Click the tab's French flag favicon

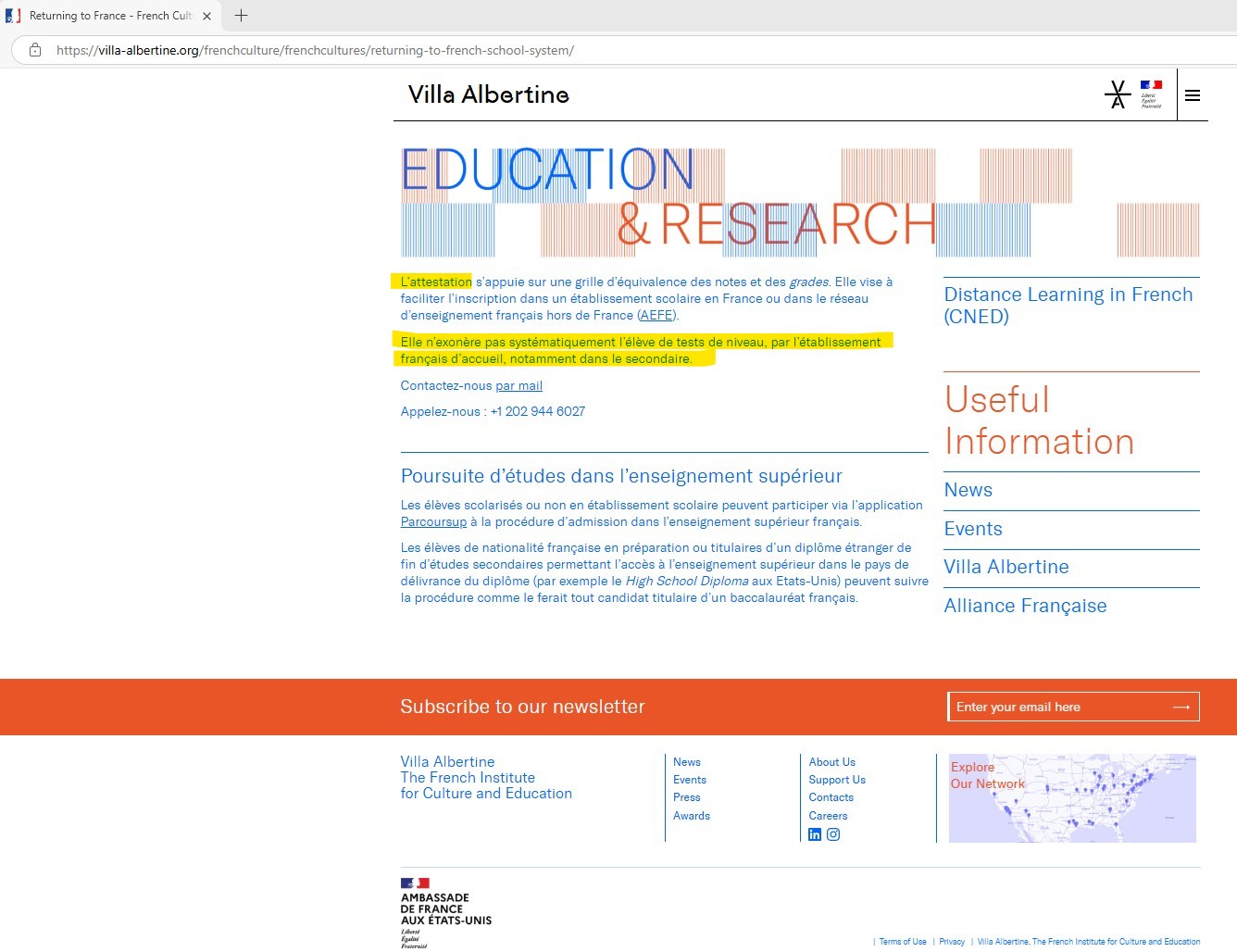coord(13,16)
